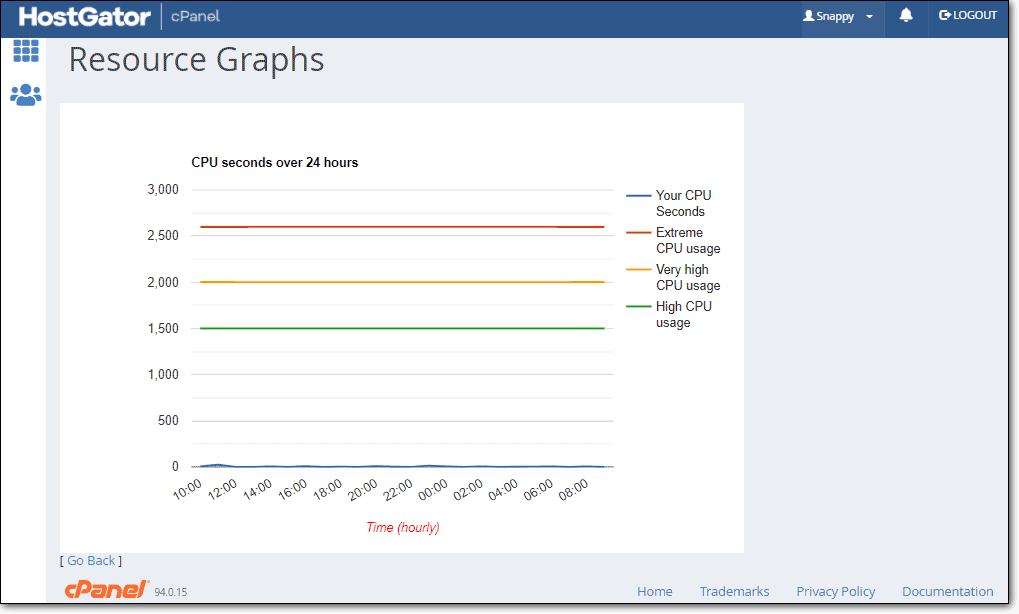Click the 08:00 x-axis label
Viewport: 1019px width, 614px height.
click(x=574, y=489)
